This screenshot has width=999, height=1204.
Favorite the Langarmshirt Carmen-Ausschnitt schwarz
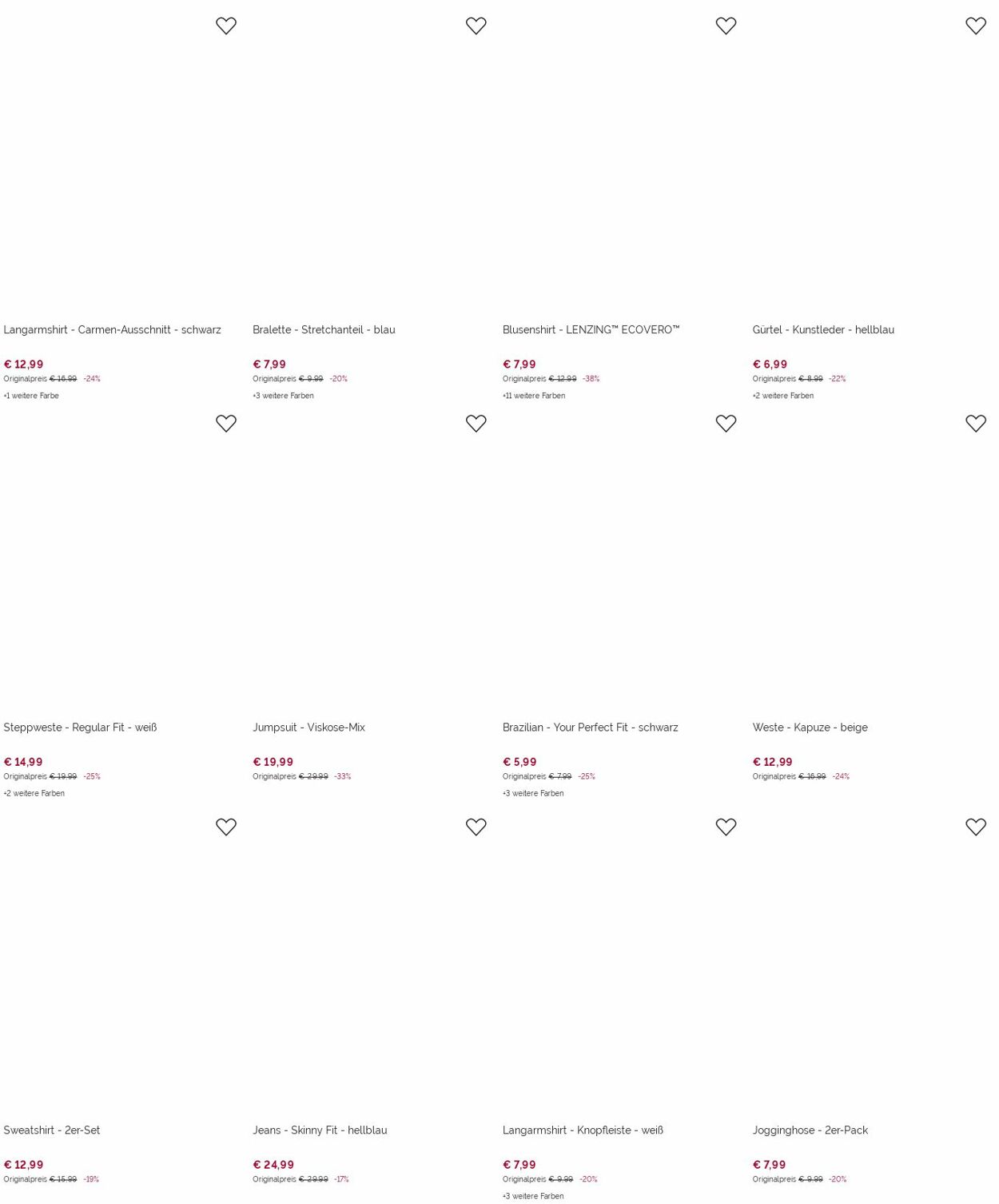pos(226,26)
